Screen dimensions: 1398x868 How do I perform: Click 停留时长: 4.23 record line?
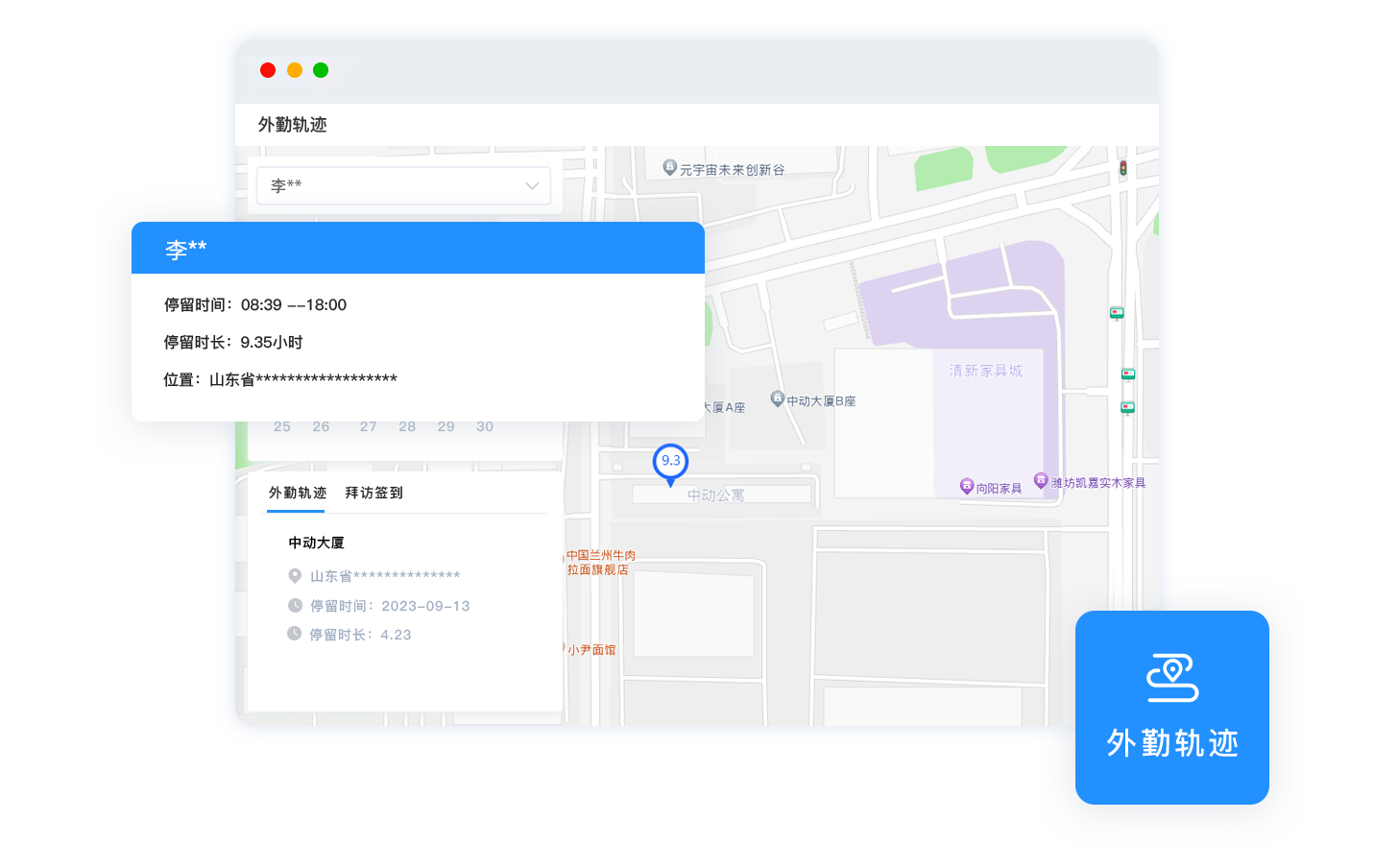[x=360, y=635]
